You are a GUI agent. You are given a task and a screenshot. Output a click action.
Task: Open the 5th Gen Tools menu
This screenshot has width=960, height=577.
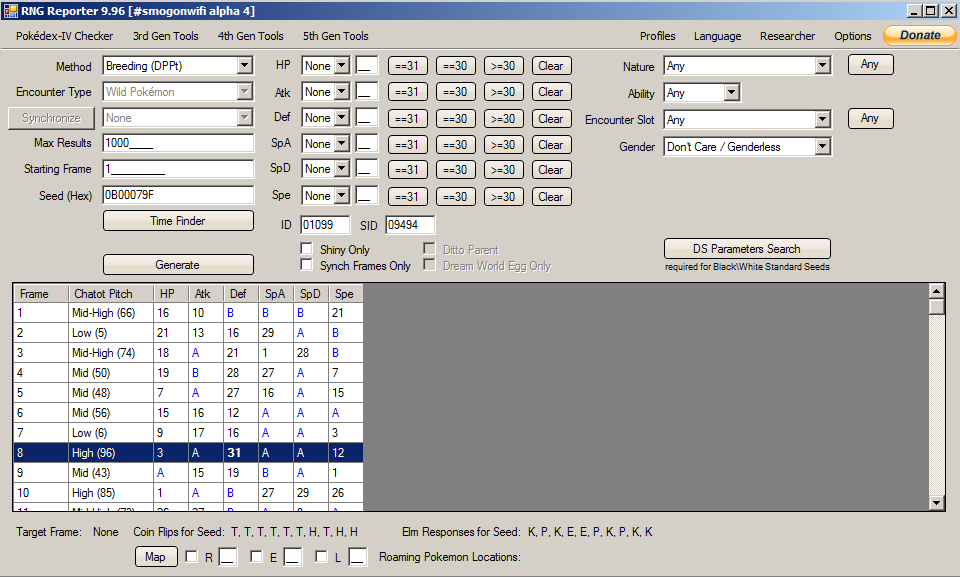336,36
